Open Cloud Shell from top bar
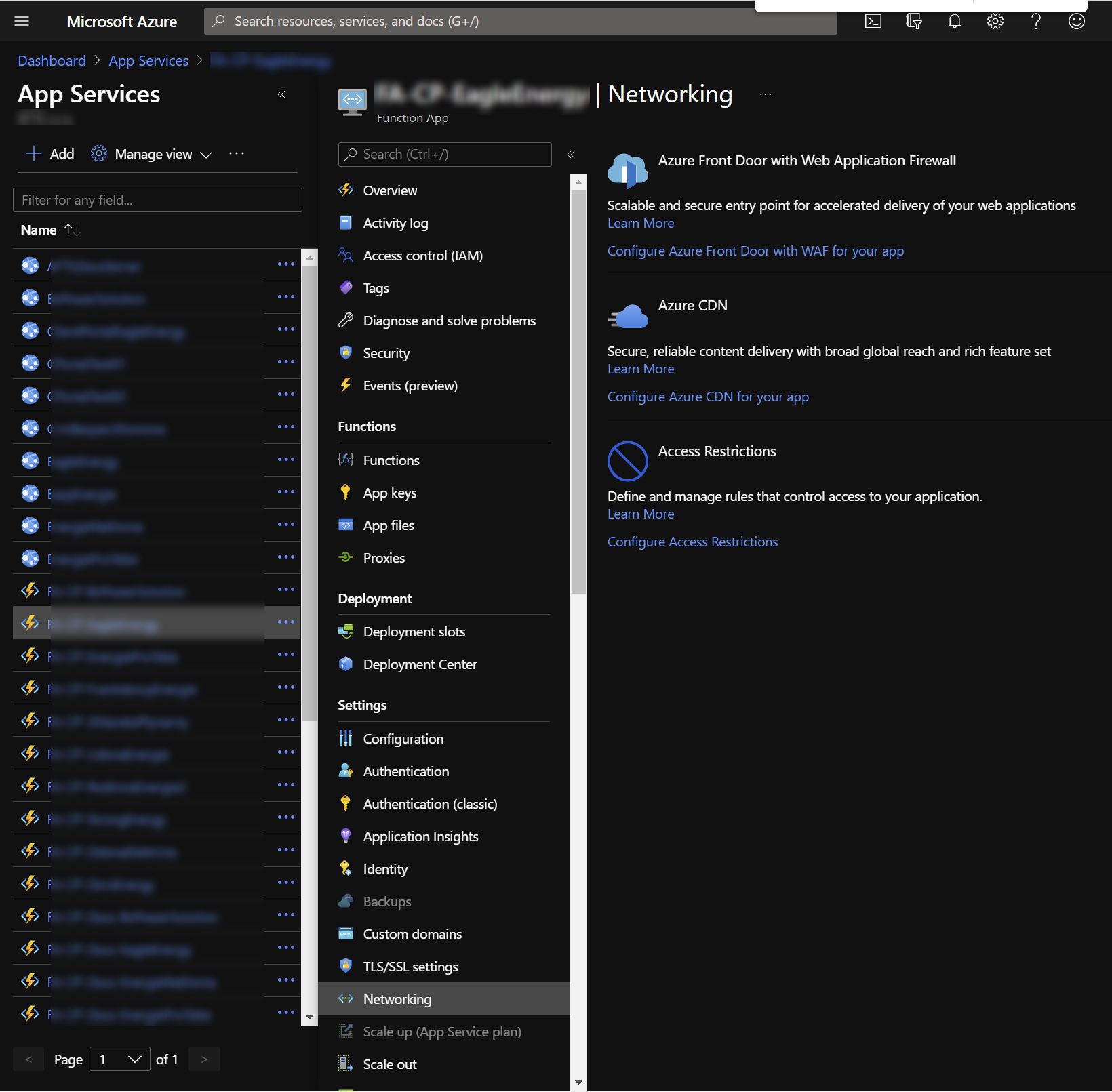The image size is (1112, 1092). click(873, 21)
